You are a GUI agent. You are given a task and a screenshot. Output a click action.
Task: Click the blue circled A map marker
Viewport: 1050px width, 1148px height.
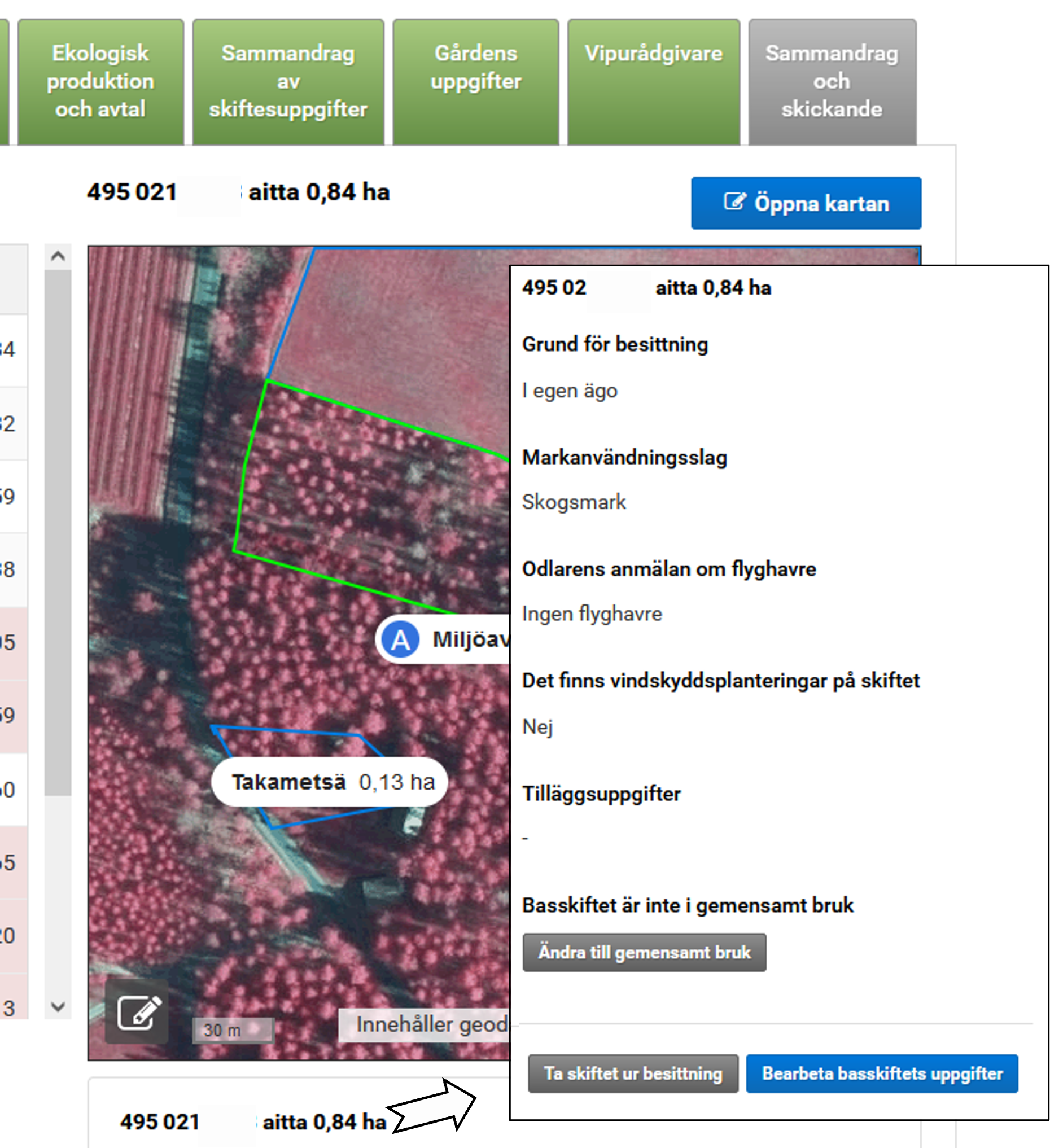point(400,639)
